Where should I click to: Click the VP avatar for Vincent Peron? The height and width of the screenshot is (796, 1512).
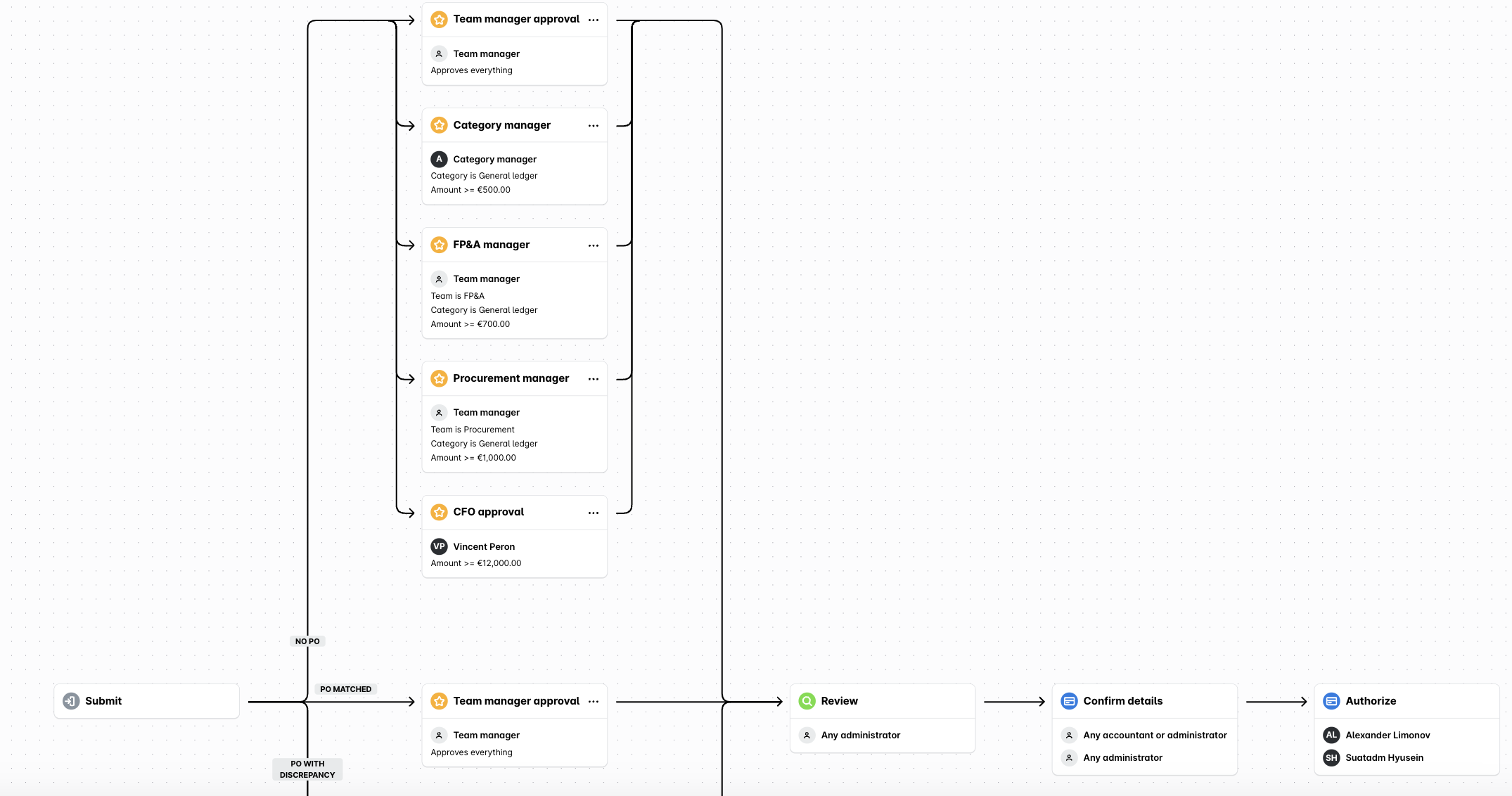point(439,546)
